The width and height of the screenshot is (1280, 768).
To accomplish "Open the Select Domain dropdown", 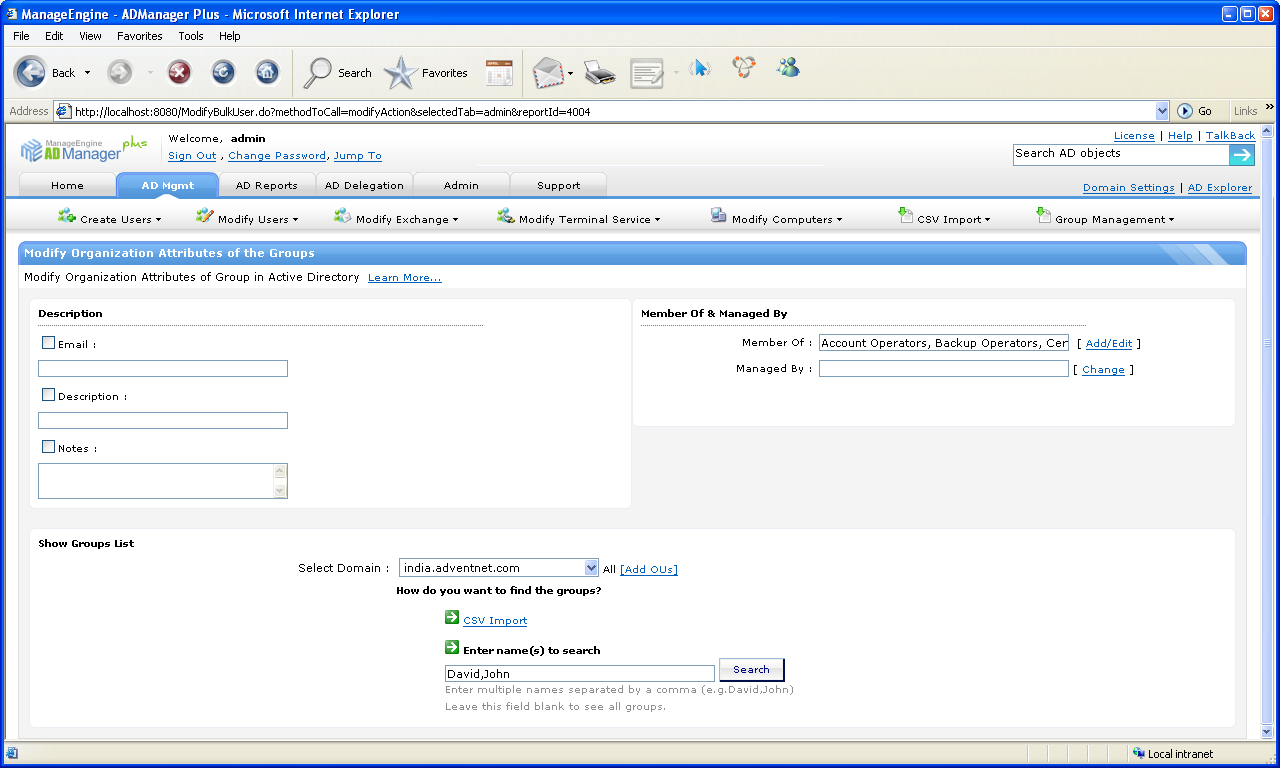I will pyautogui.click(x=590, y=568).
